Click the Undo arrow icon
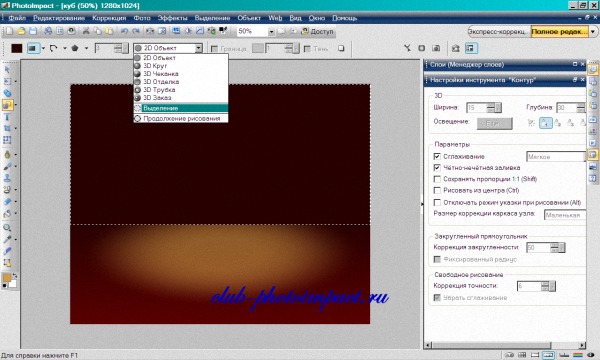This screenshot has width=600, height=360. (x=124, y=31)
